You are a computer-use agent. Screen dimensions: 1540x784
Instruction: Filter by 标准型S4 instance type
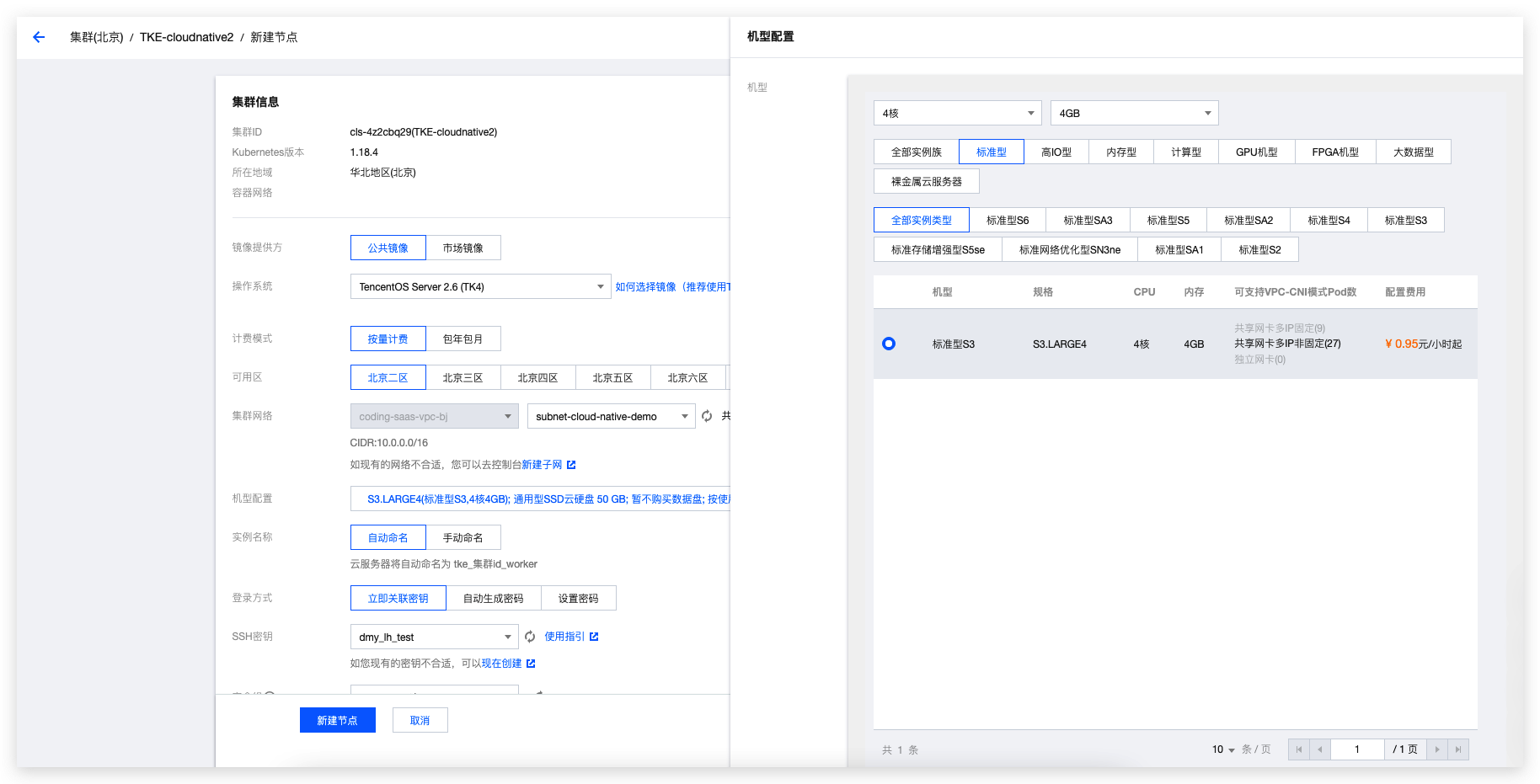(x=1329, y=220)
